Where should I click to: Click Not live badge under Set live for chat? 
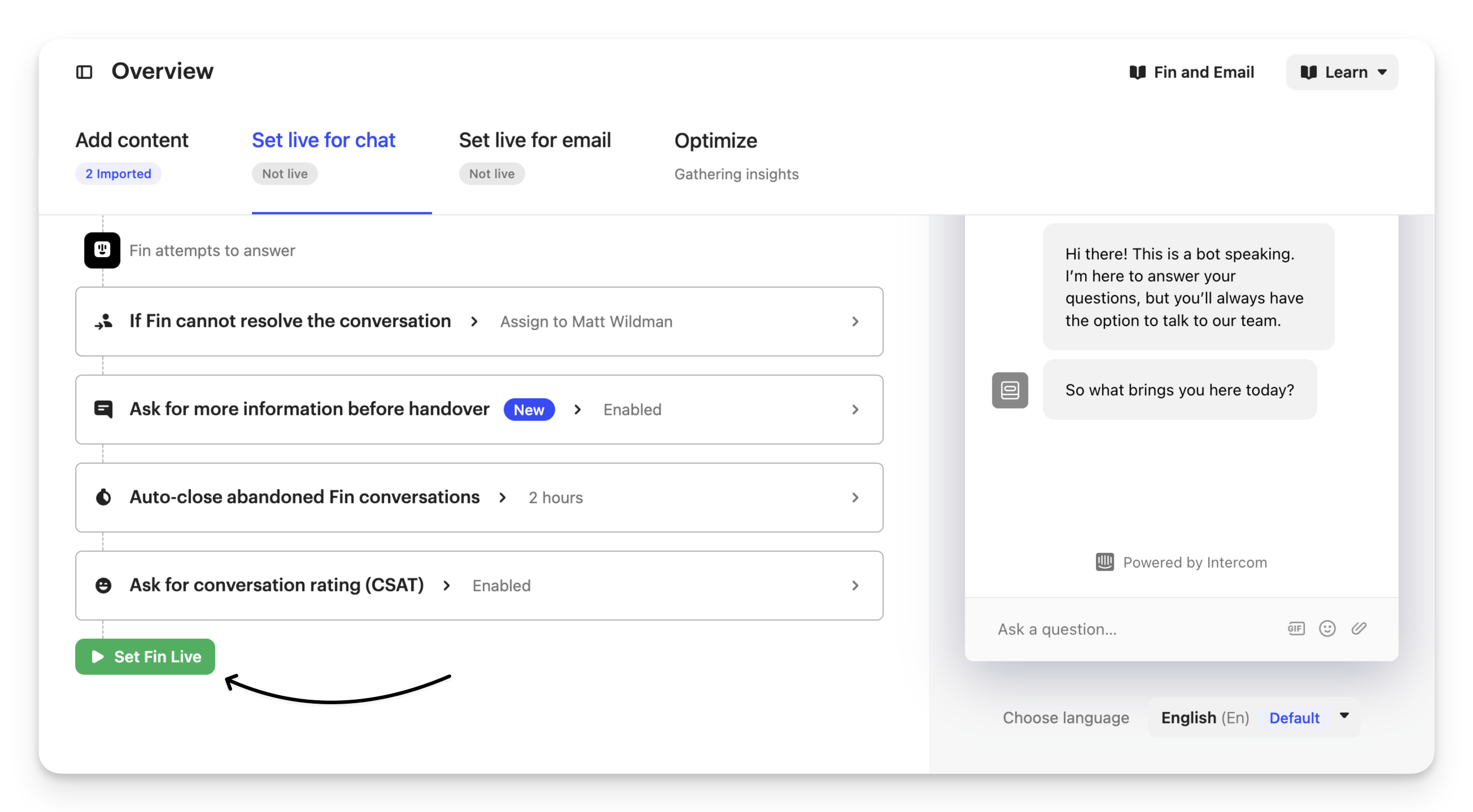[x=285, y=174]
